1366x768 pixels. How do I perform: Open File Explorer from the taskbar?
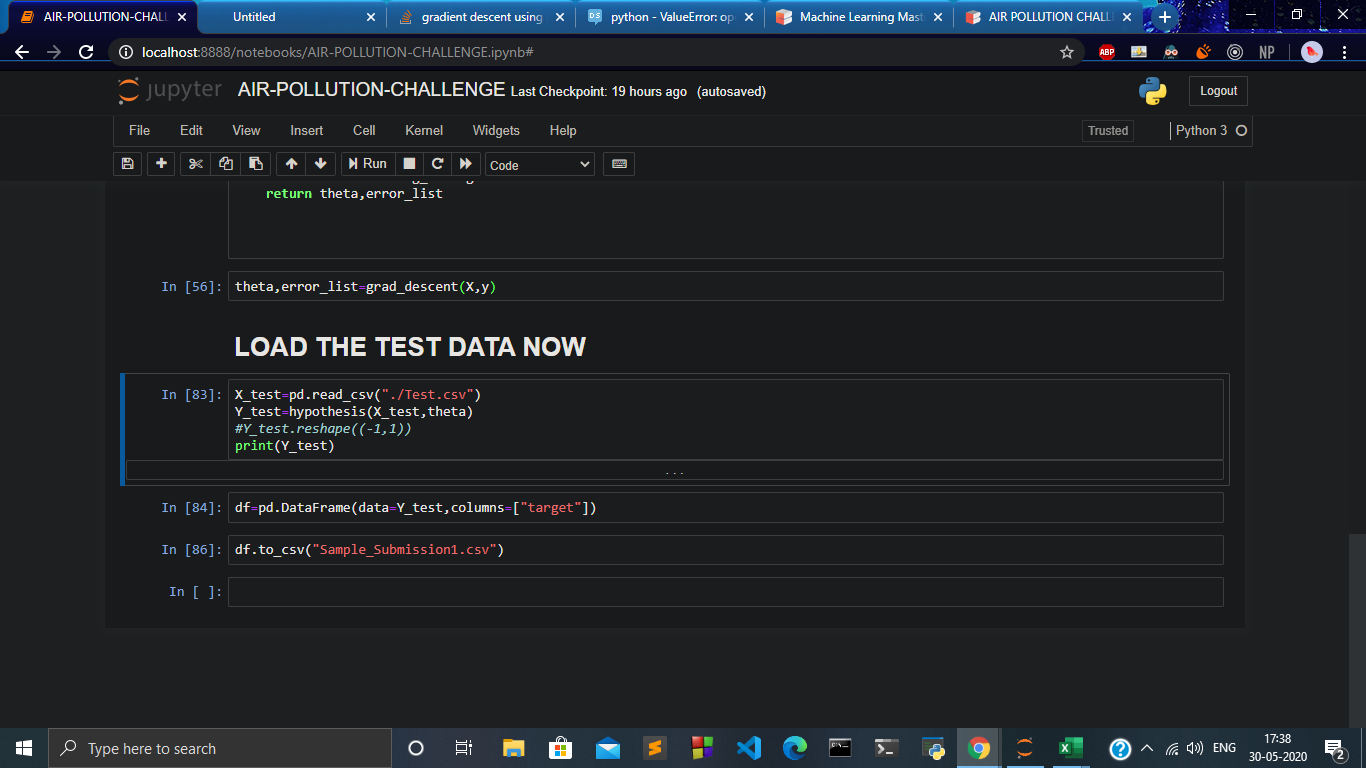tap(513, 748)
